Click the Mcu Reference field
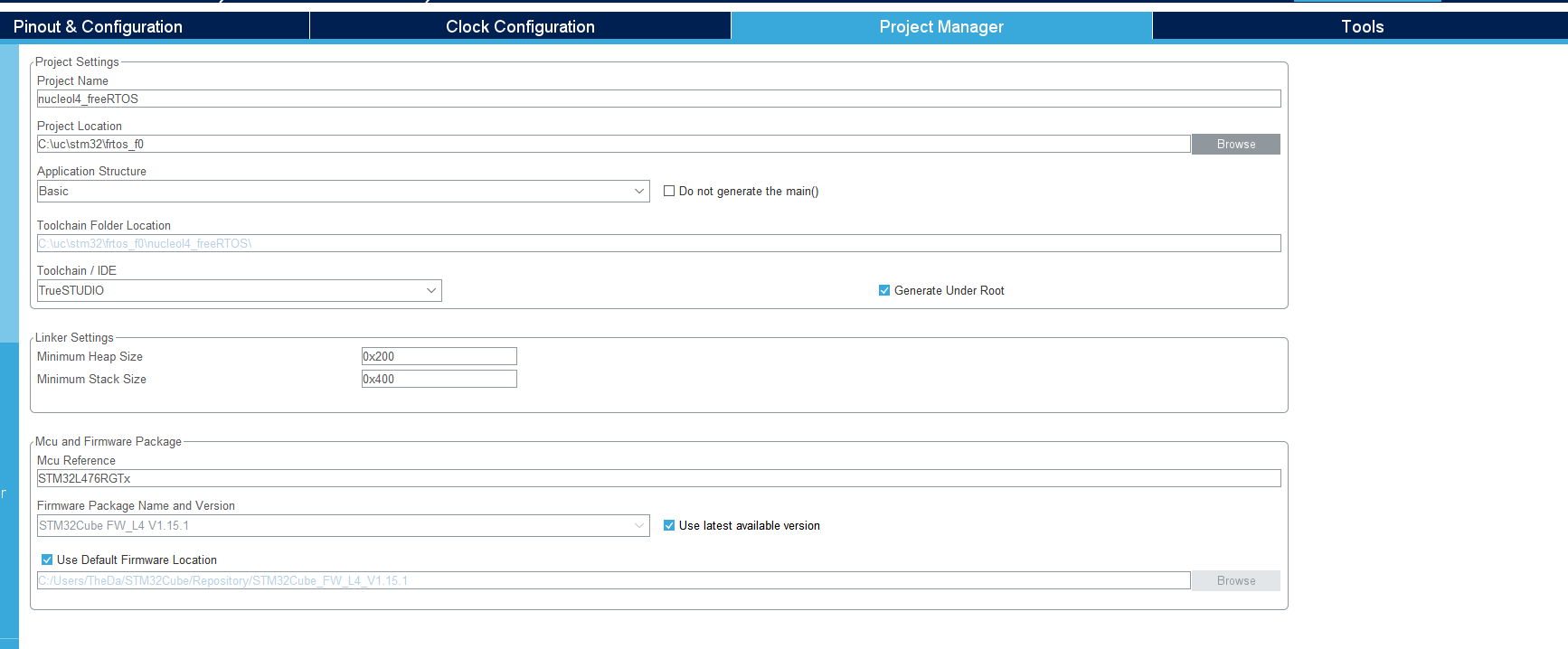This screenshot has width=1568, height=649. click(x=658, y=478)
